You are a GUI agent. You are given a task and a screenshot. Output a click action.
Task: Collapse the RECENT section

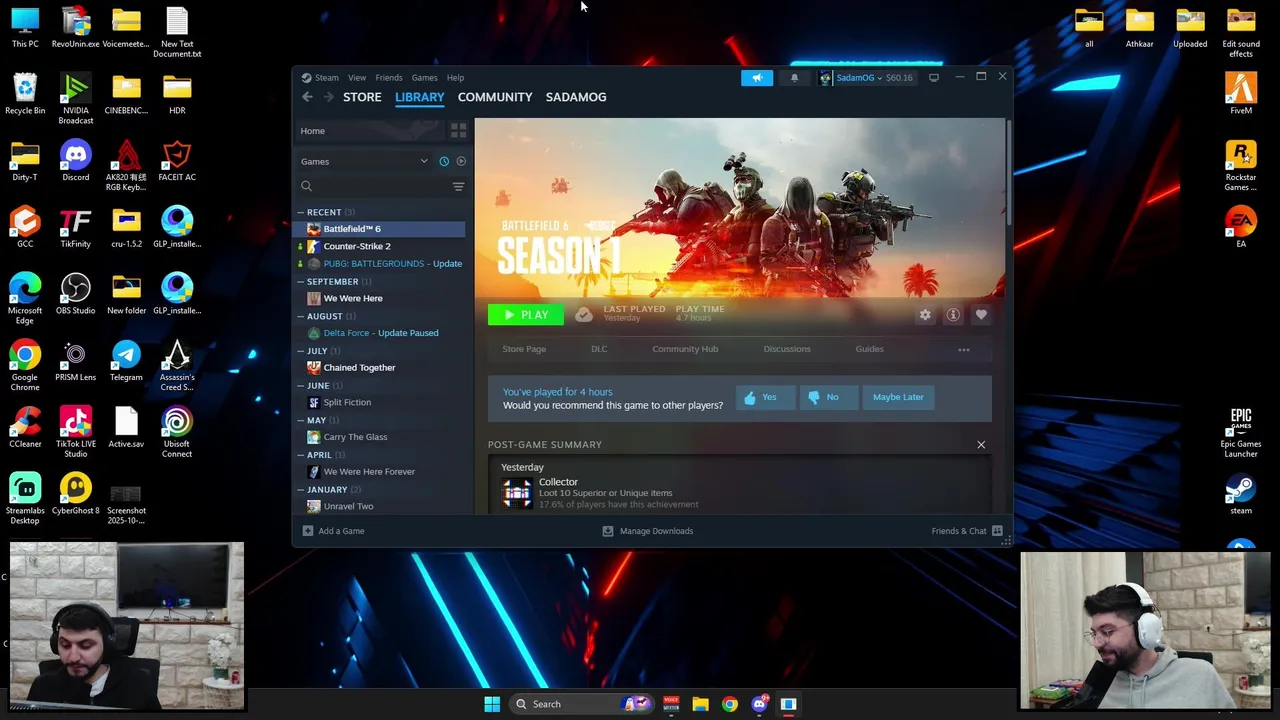300,212
